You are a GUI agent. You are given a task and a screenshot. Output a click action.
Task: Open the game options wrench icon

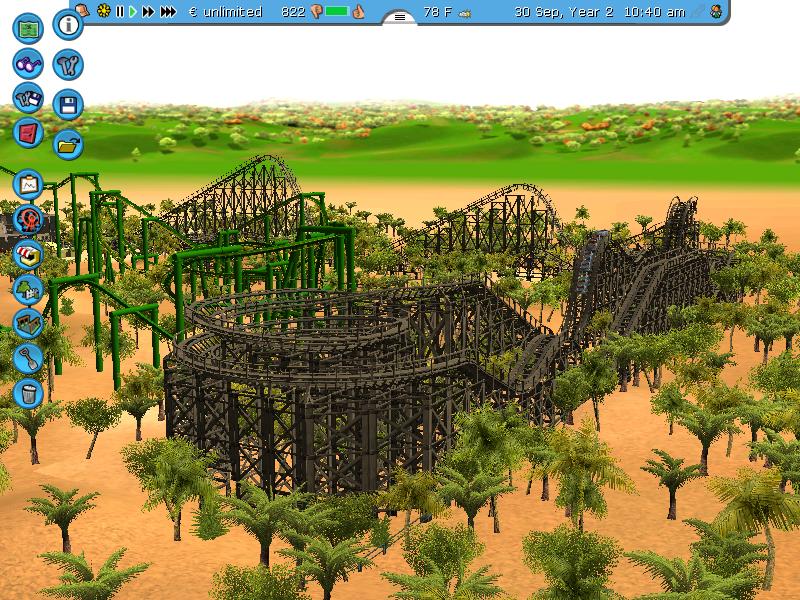pyautogui.click(x=68, y=65)
